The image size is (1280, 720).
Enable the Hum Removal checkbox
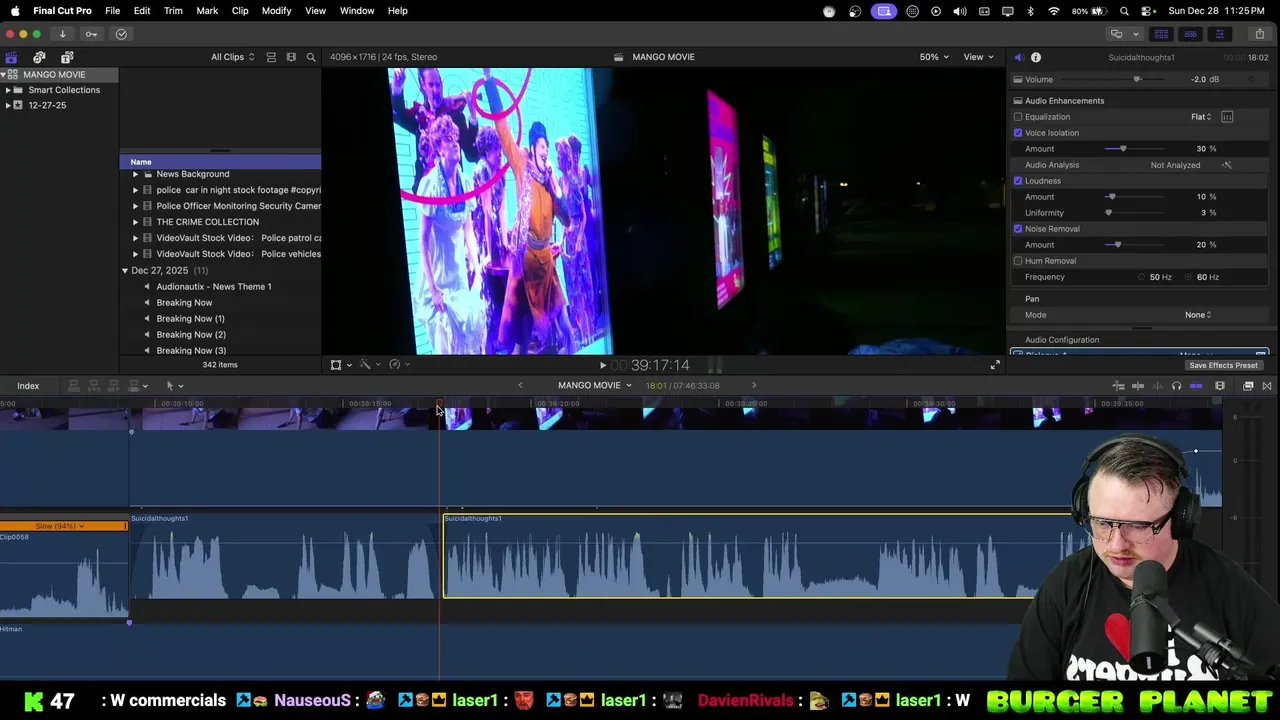(x=1018, y=261)
